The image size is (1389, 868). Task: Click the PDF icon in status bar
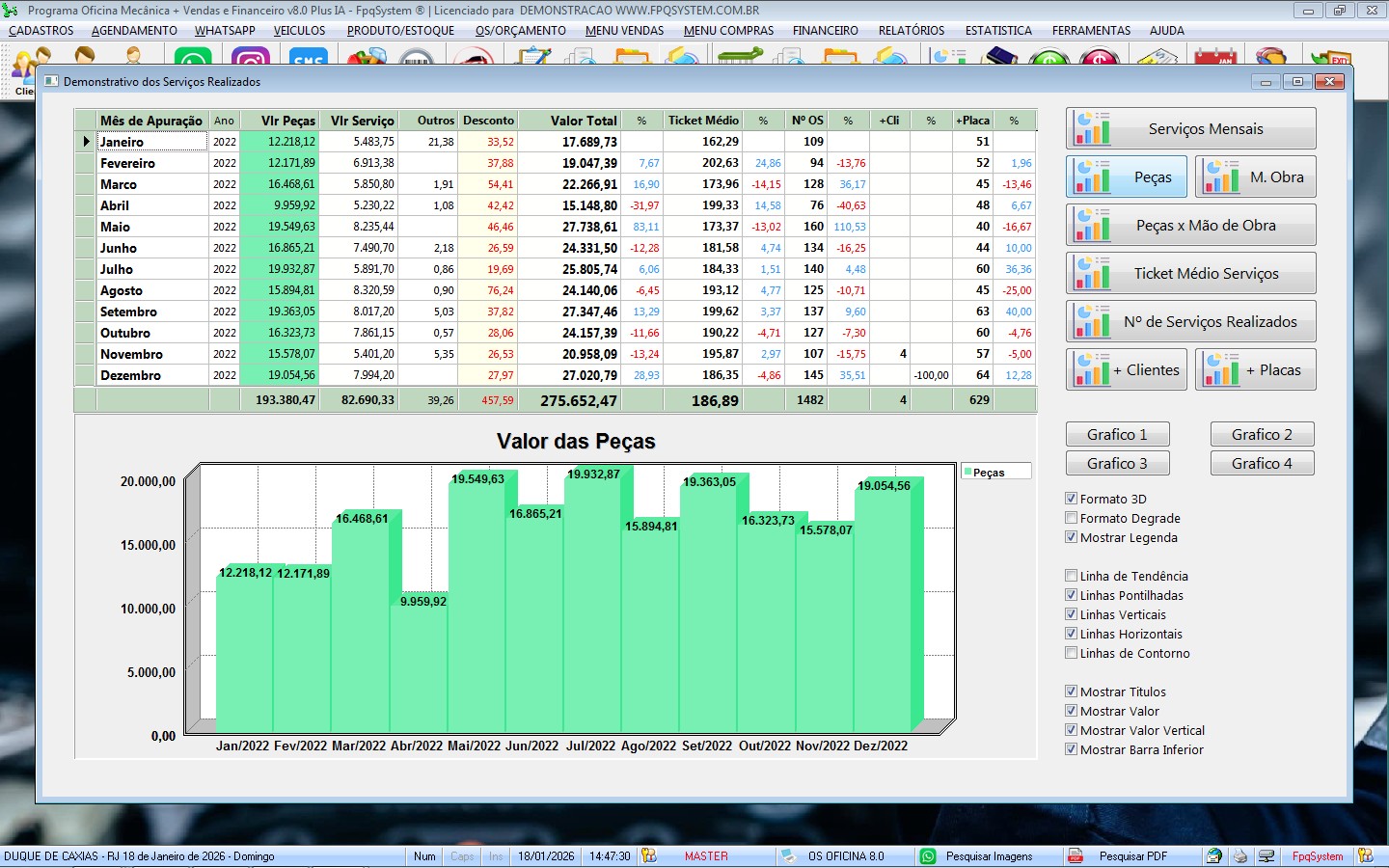click(1076, 856)
